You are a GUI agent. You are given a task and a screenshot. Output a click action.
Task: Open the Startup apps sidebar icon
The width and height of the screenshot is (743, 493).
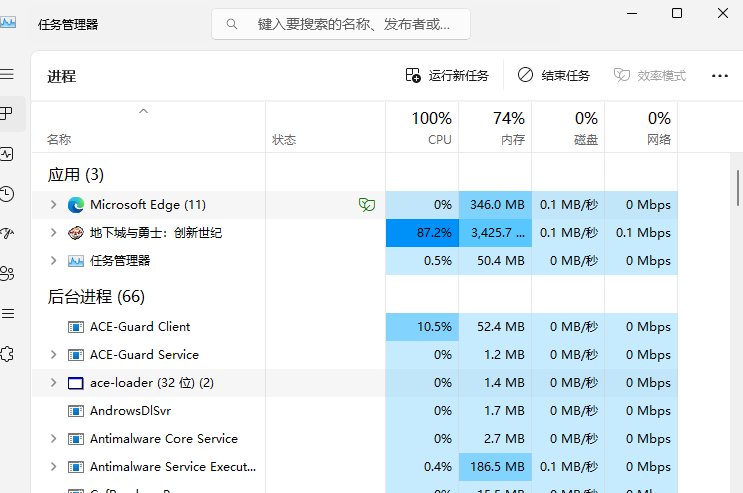7,233
